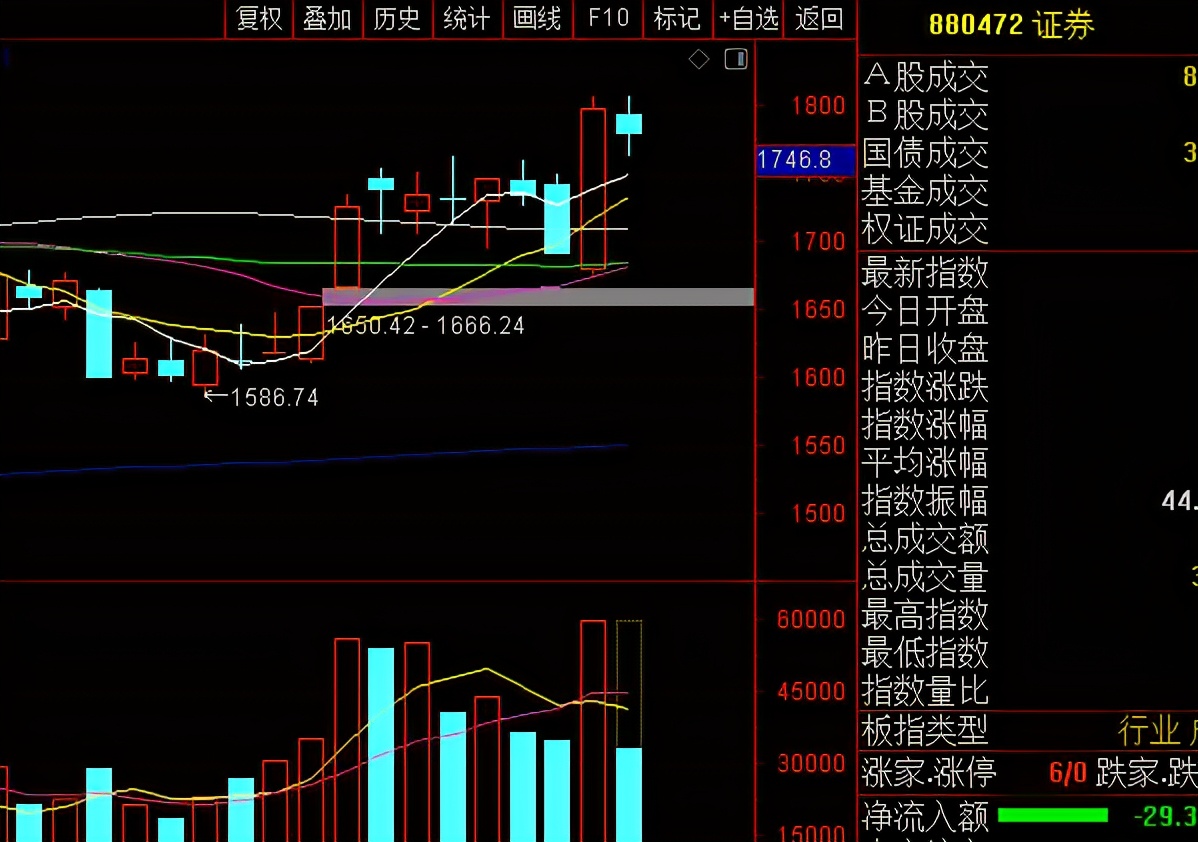Click the diamond icon above chart
1198x842 pixels.
tap(698, 59)
